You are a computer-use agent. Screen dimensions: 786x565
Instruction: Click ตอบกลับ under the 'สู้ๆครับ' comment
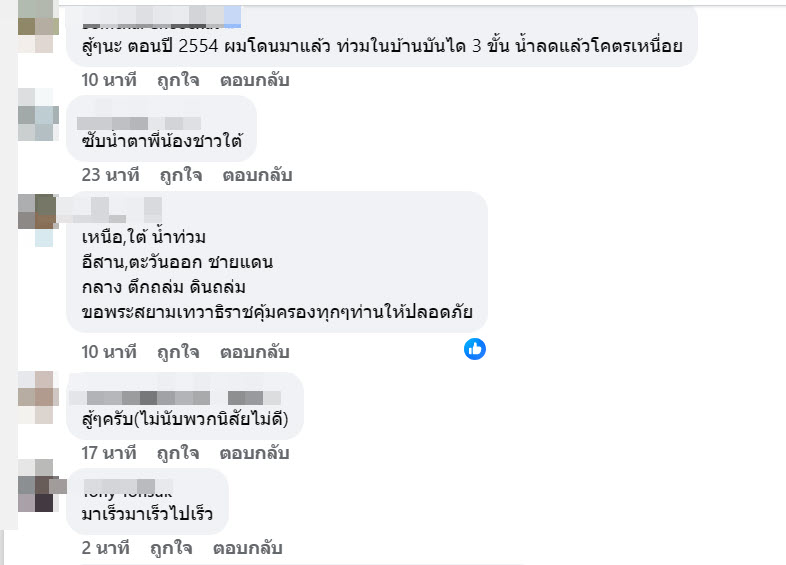254,452
